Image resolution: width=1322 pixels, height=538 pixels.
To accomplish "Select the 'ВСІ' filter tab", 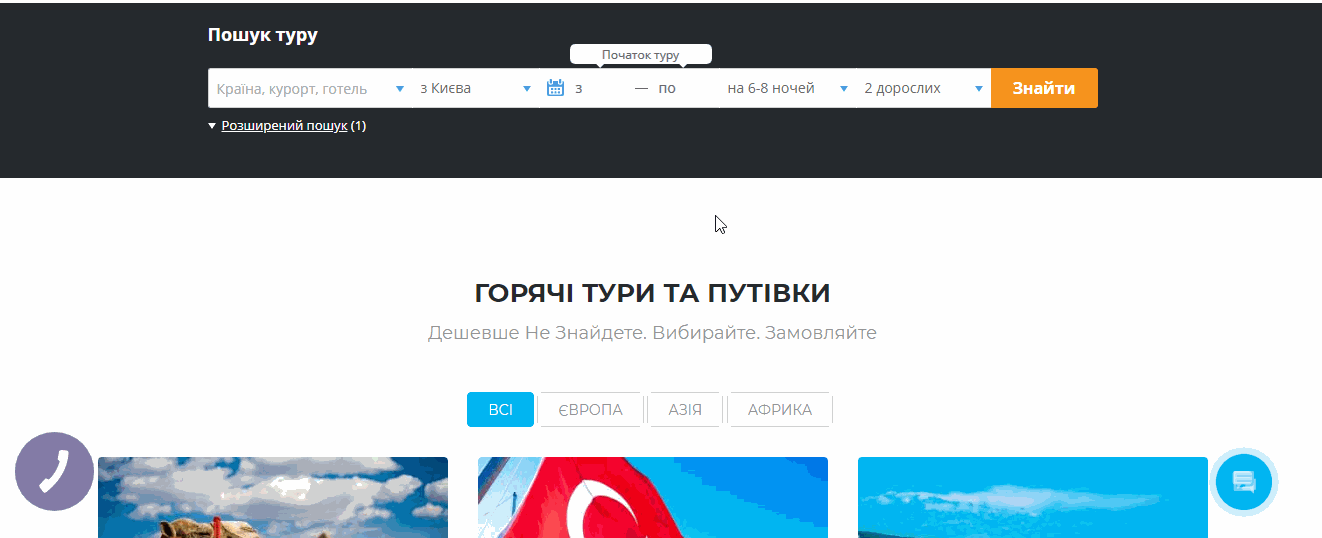I will tap(500, 409).
